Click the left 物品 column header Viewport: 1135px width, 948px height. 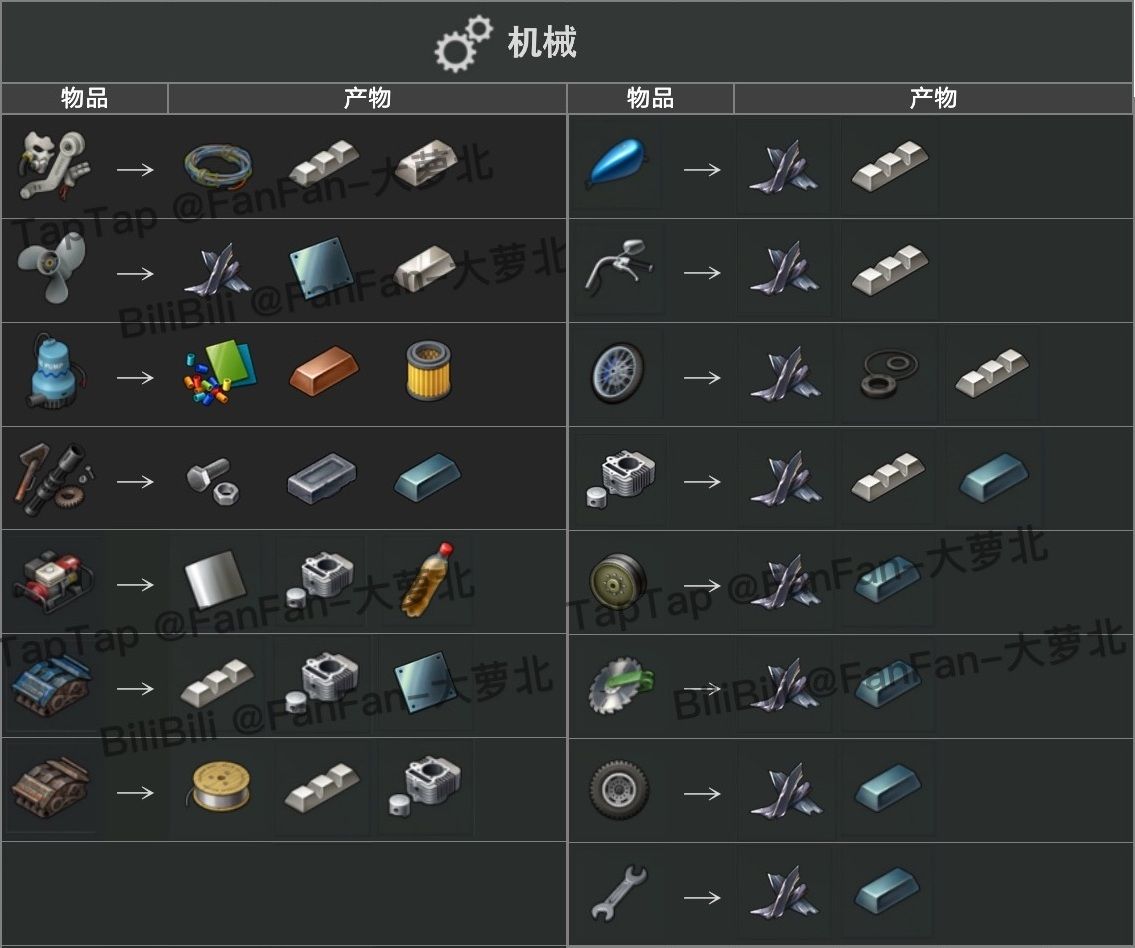click(x=85, y=98)
